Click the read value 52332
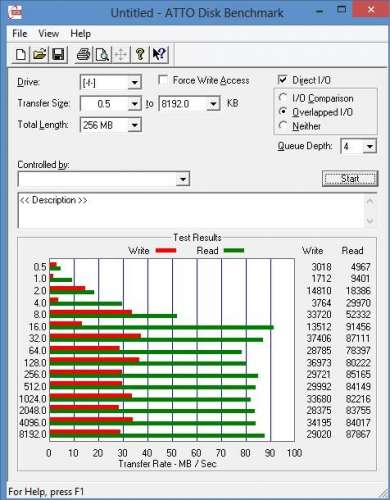 point(358,314)
